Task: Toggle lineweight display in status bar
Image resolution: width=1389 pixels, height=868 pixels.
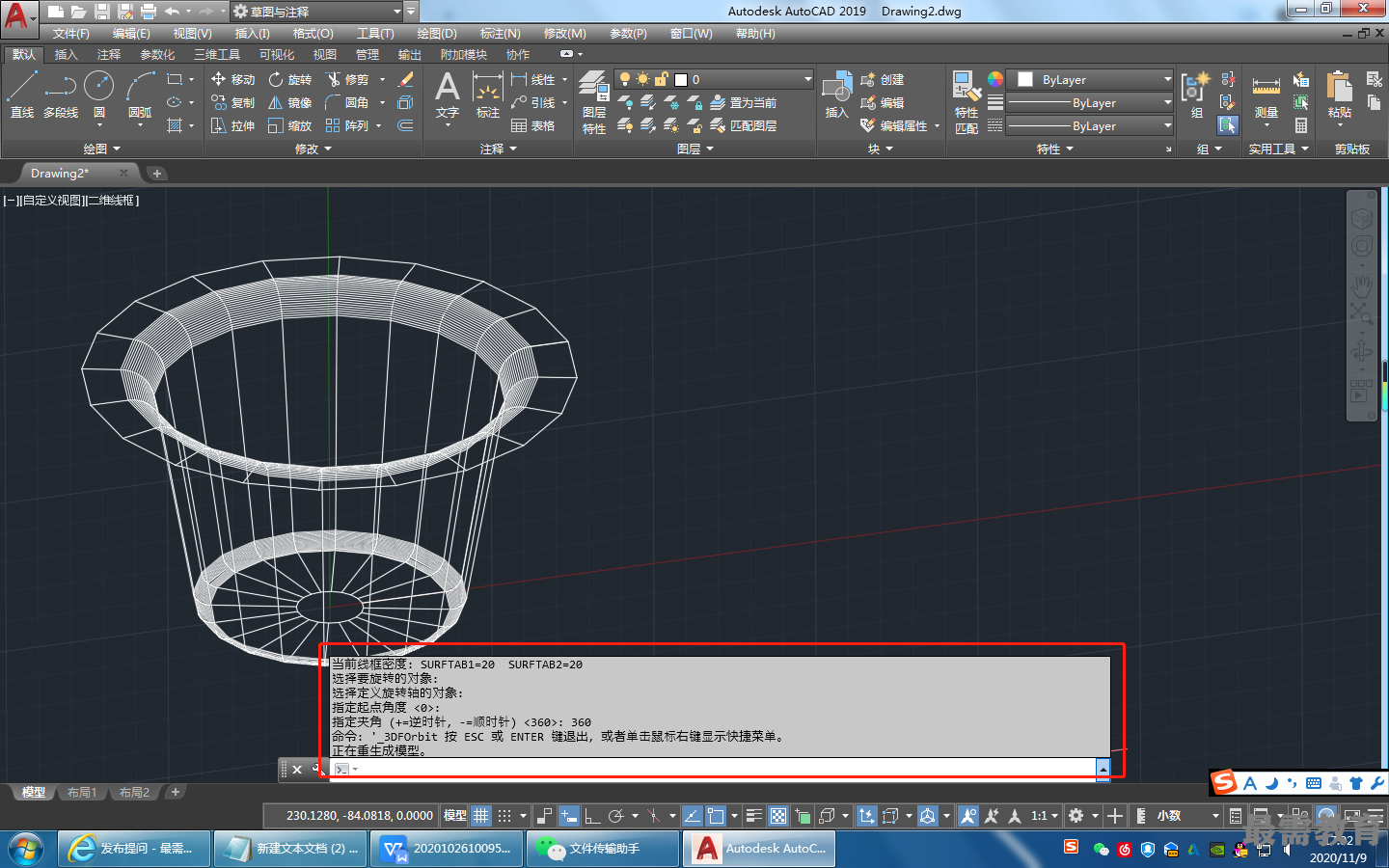Action: click(x=754, y=816)
